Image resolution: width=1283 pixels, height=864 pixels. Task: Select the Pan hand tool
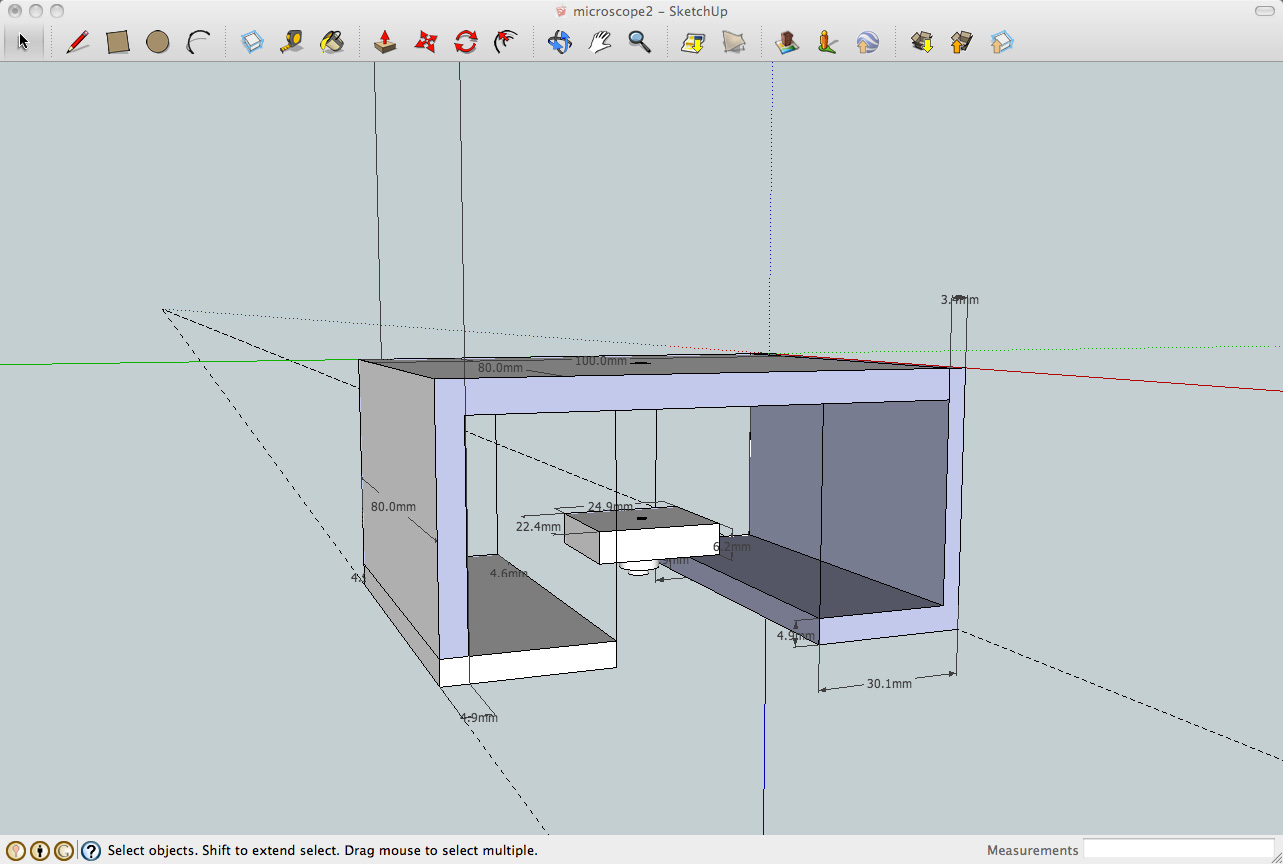(600, 42)
